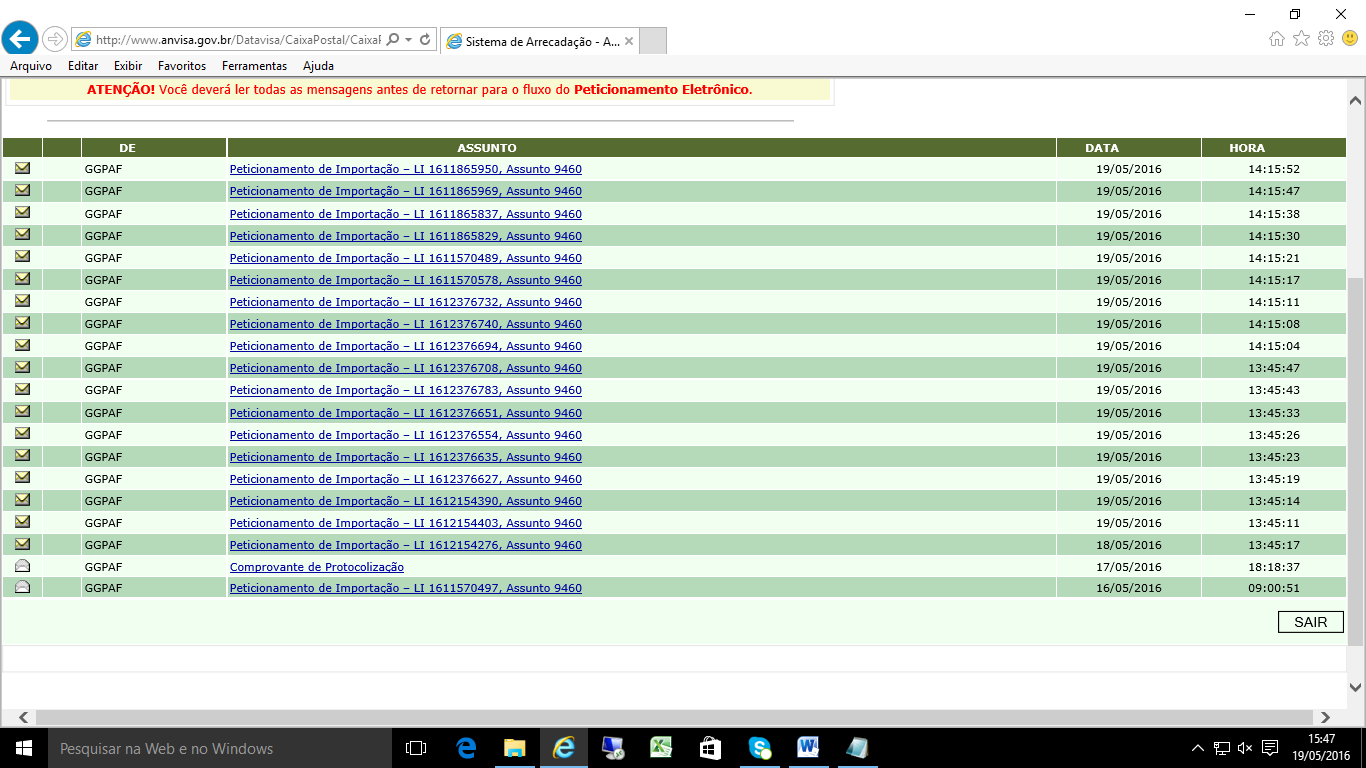Viewport: 1366px width, 768px height.
Task: Click the horizontal scrollbar left arrow
Action: pos(24,717)
